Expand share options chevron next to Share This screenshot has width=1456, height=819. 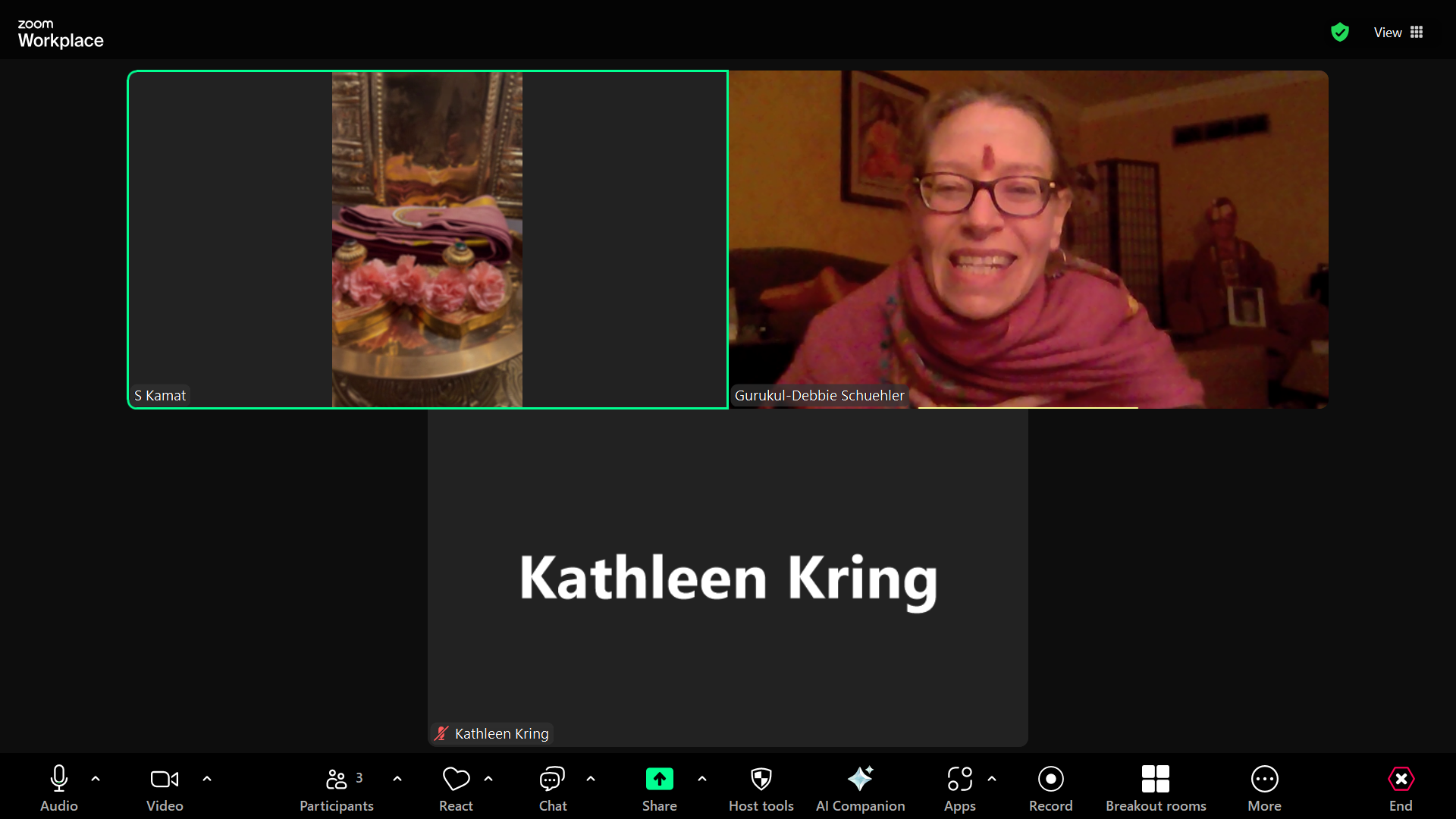coord(702,779)
